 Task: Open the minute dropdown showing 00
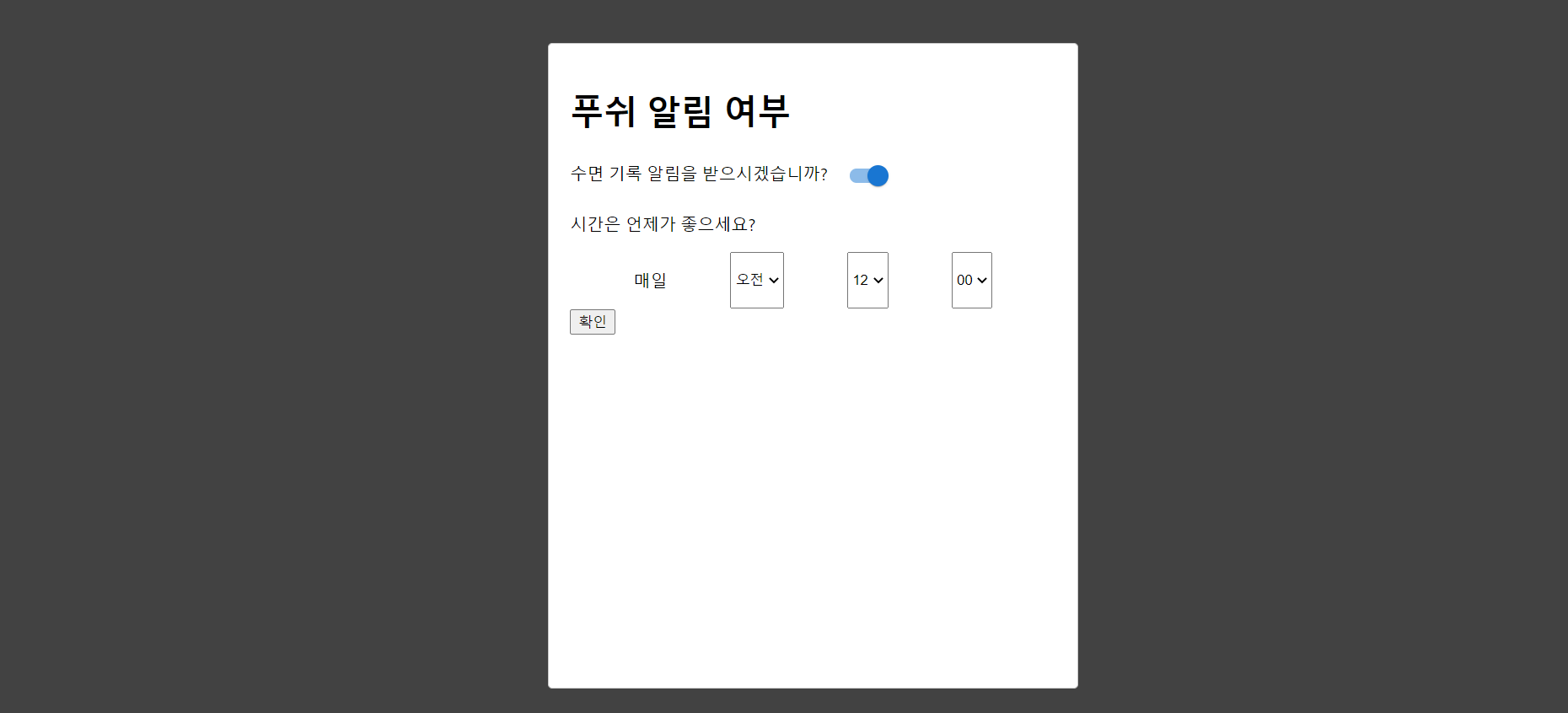coord(972,280)
